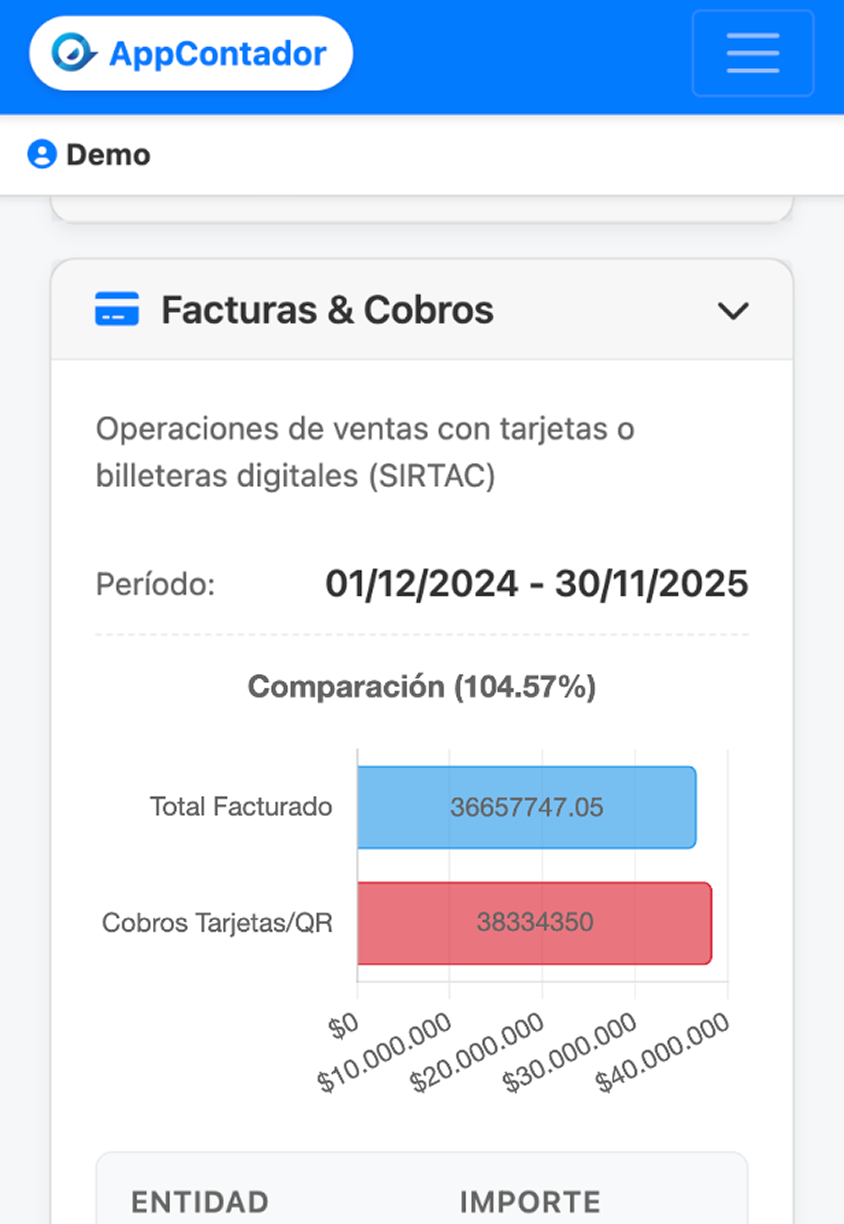Click the Facturas & Cobros card icon

[x=117, y=310]
